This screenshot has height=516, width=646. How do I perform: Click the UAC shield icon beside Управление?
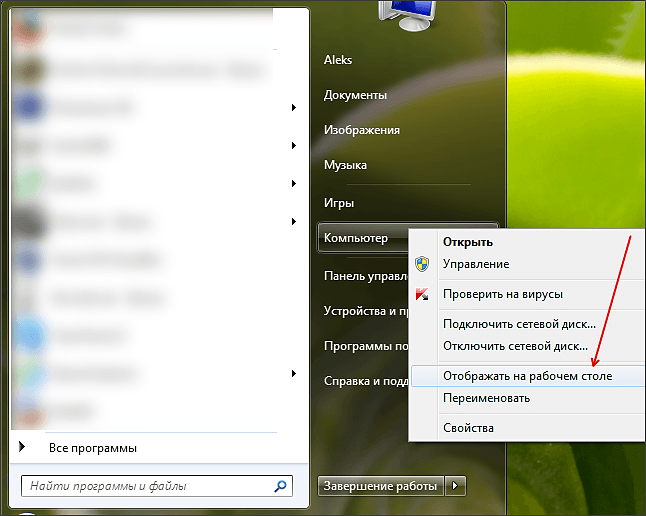click(x=422, y=264)
